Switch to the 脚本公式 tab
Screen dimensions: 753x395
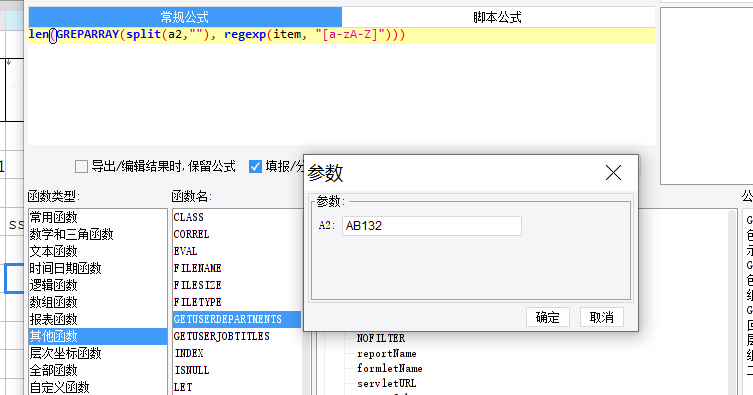point(498,17)
